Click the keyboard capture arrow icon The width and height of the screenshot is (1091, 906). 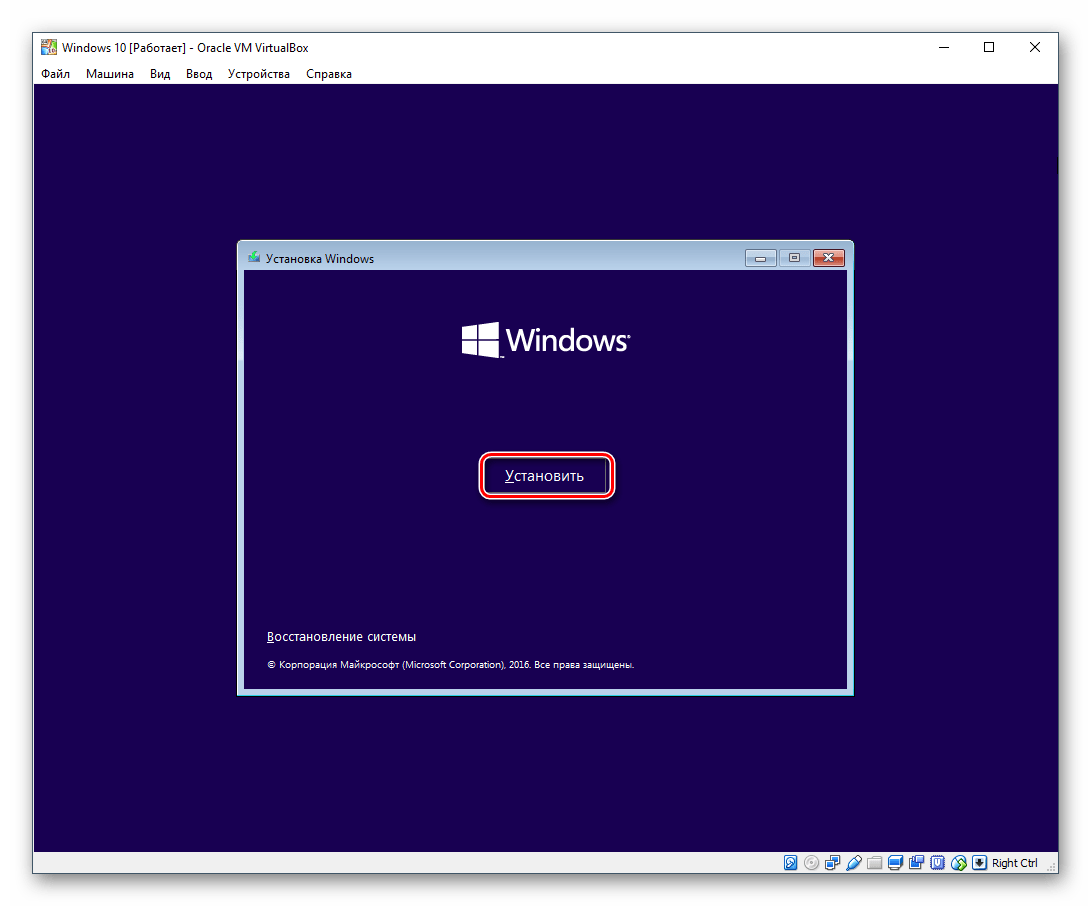(979, 863)
